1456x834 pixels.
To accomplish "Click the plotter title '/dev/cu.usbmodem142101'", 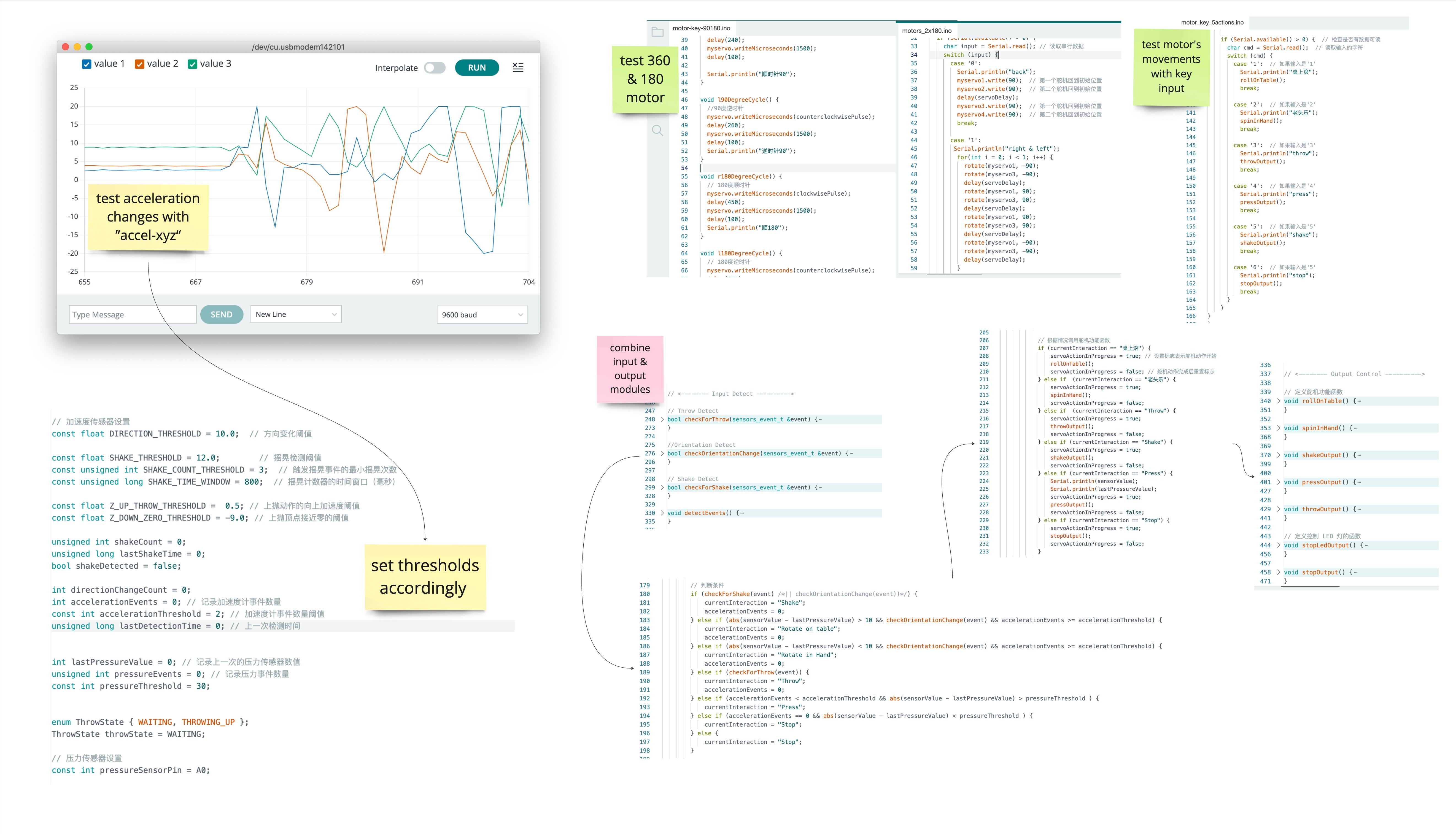I will (298, 47).
